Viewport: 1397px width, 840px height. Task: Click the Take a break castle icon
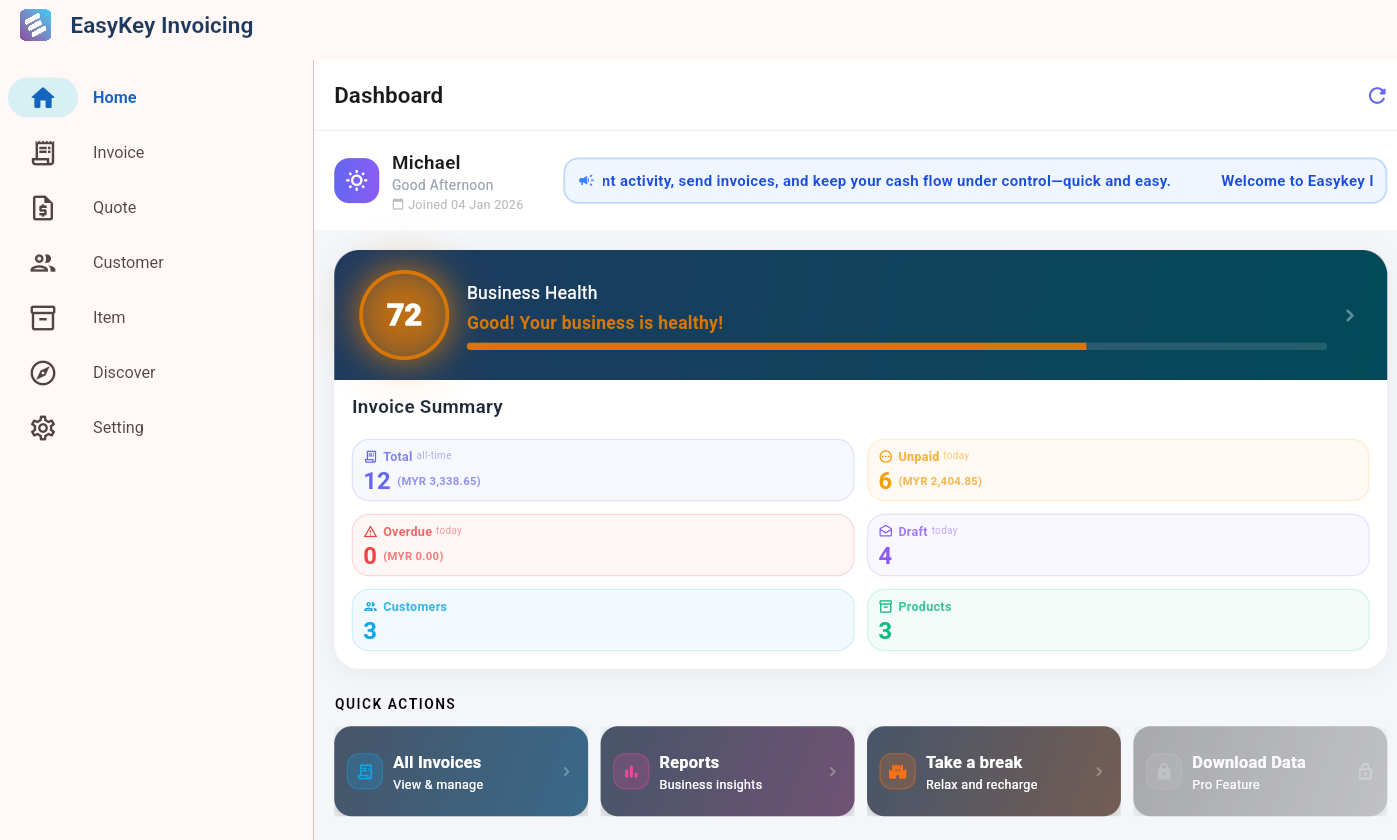(898, 771)
